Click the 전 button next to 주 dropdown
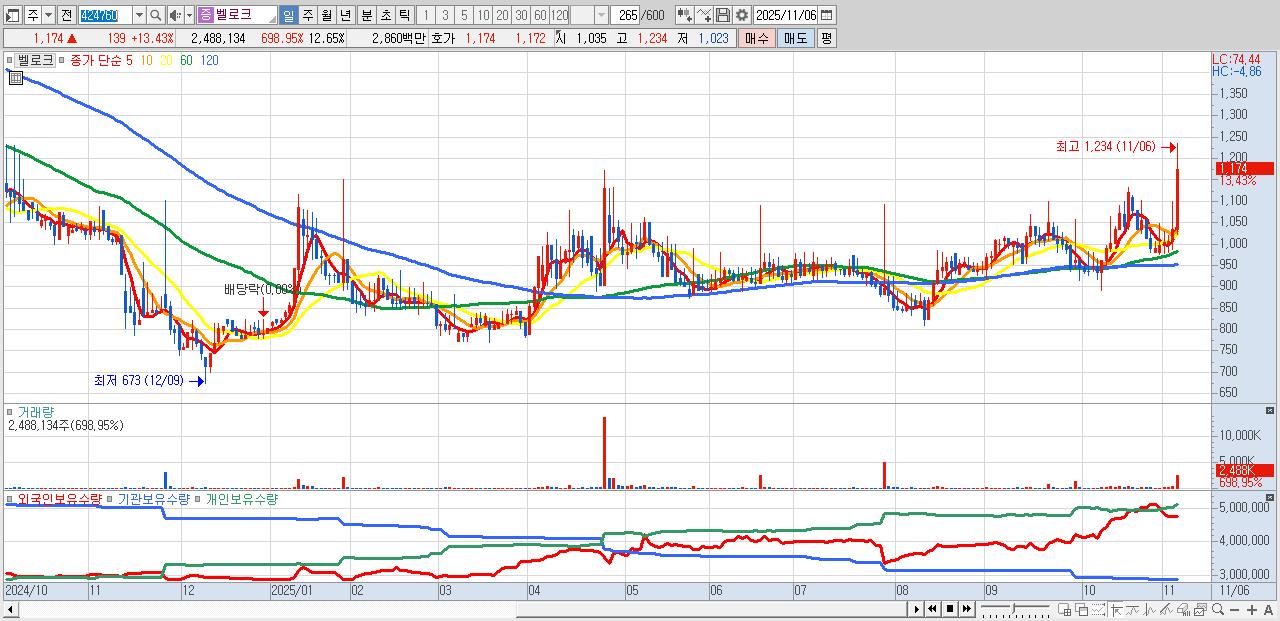Viewport: 1280px width, 621px height. (67, 15)
